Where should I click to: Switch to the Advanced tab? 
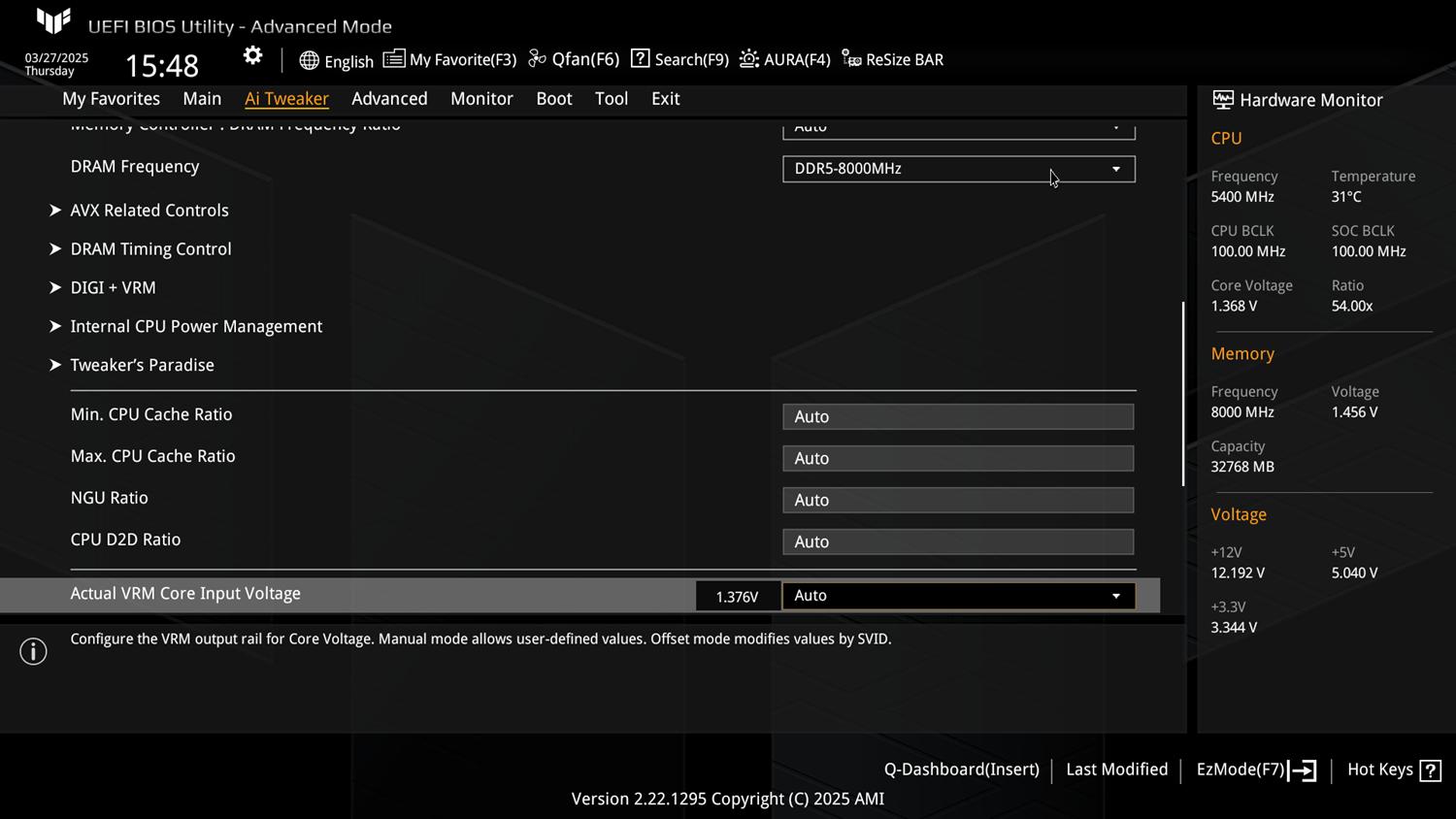pyautogui.click(x=389, y=99)
